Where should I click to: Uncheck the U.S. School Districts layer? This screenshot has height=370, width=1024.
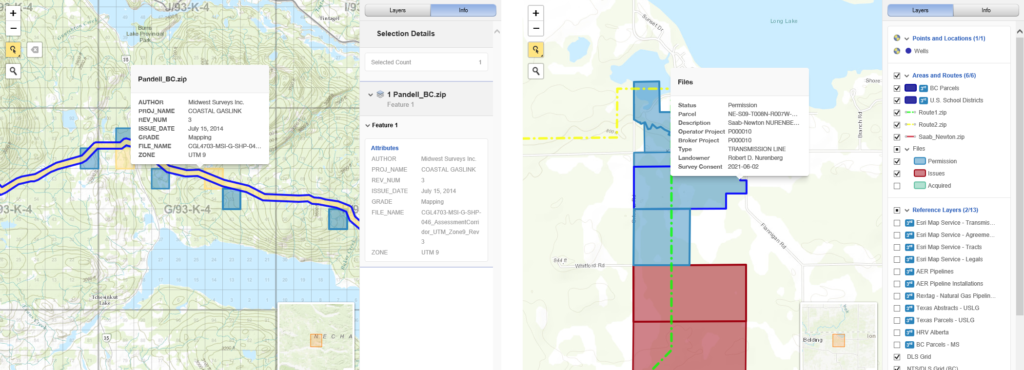897,100
